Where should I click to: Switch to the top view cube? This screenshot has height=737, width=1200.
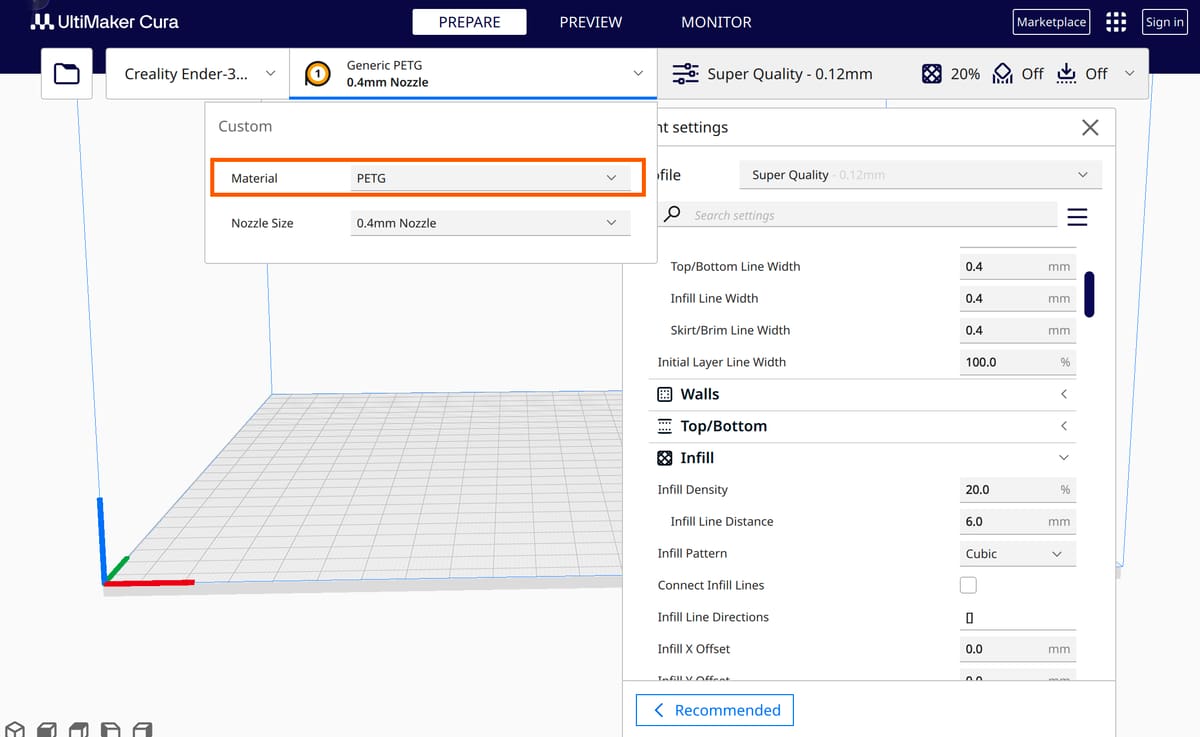(78, 729)
